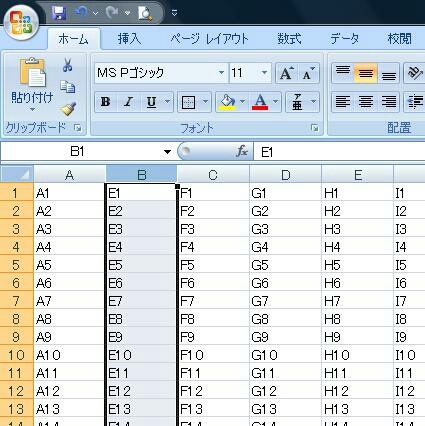The width and height of the screenshot is (425, 426).
Task: Open the クリップボード dialog launcher
Action: (78, 128)
